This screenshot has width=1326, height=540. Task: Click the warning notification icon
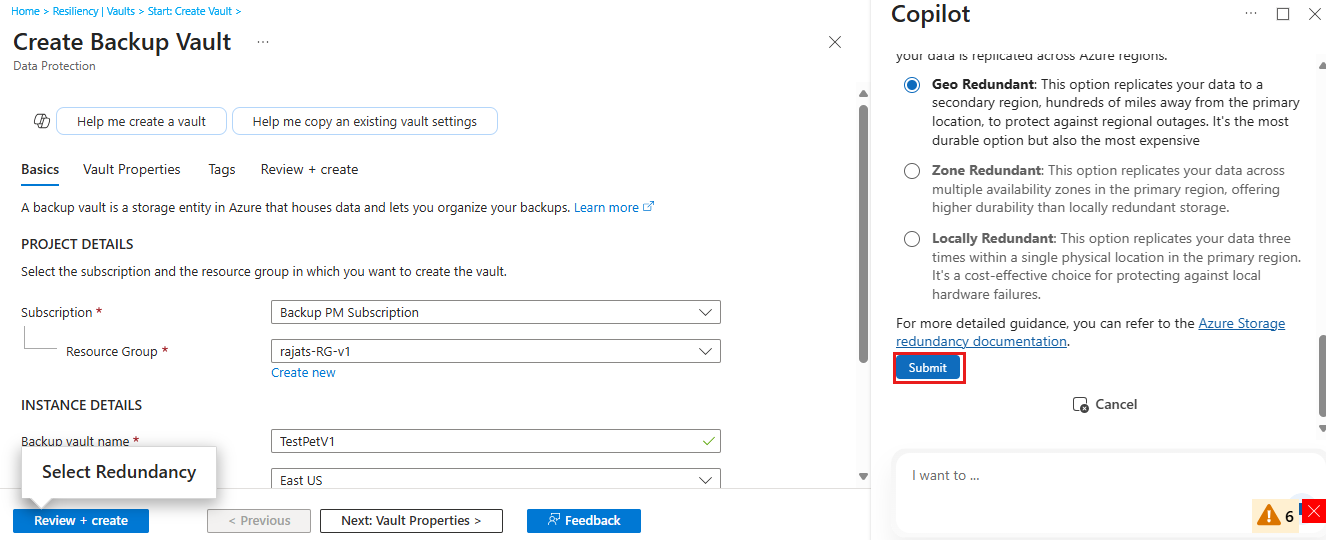click(x=1269, y=516)
